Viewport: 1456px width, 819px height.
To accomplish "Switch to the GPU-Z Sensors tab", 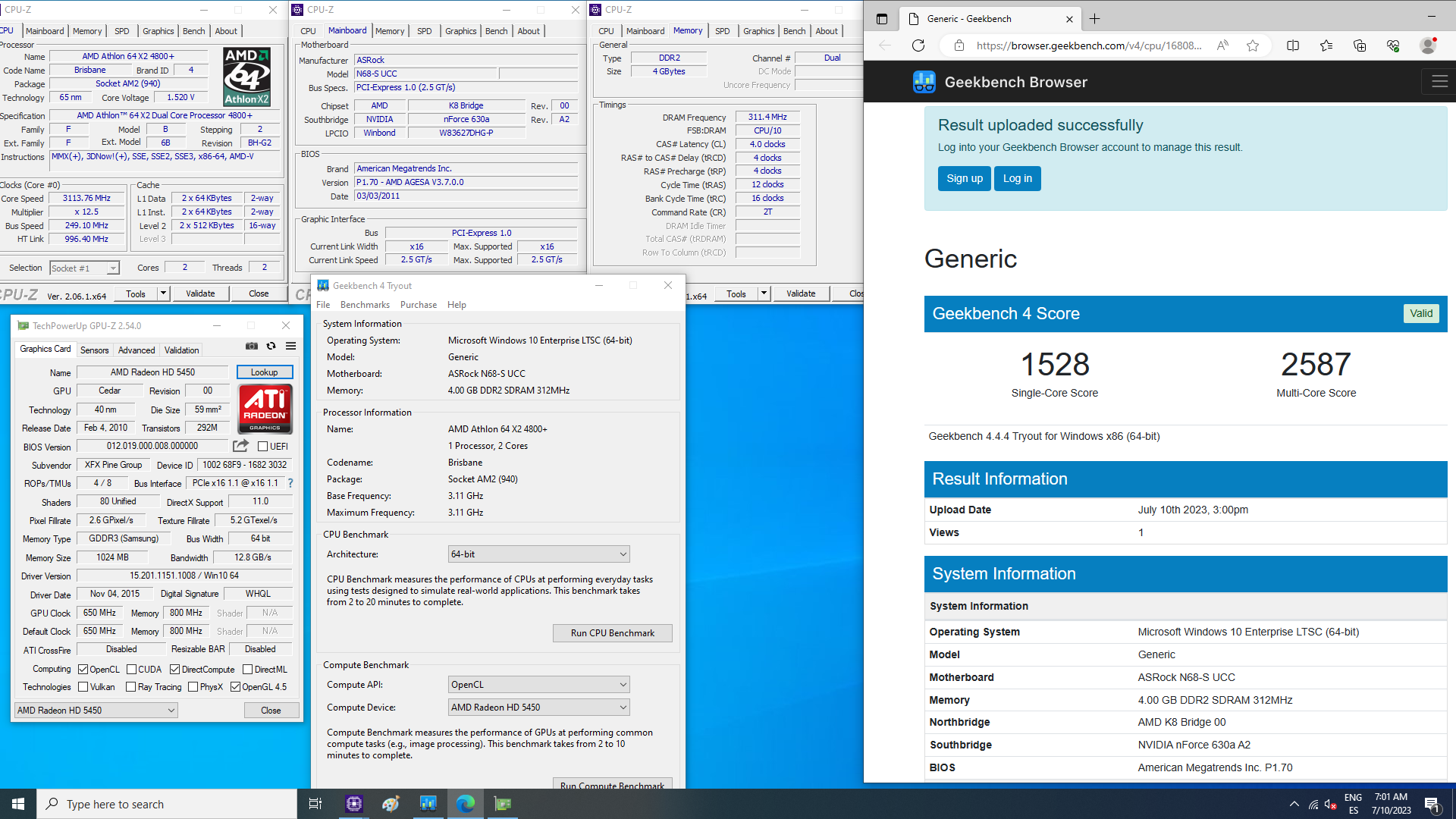I will click(x=95, y=350).
